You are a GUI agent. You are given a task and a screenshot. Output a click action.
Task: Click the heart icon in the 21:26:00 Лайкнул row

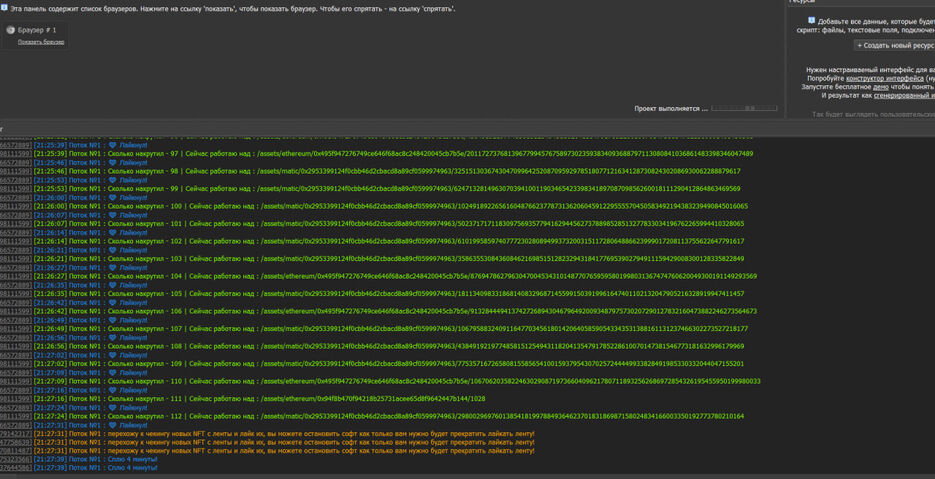point(112,197)
